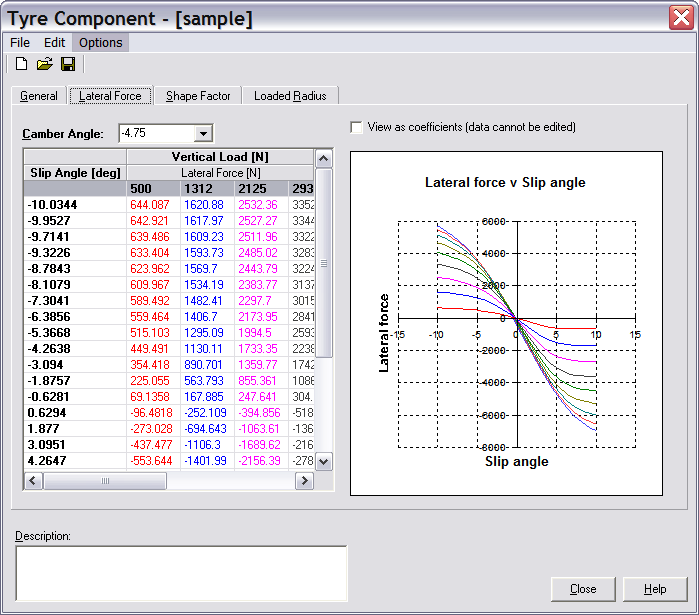The width and height of the screenshot is (699, 615).
Task: Click the cell with value 559.464
Action: point(153,317)
